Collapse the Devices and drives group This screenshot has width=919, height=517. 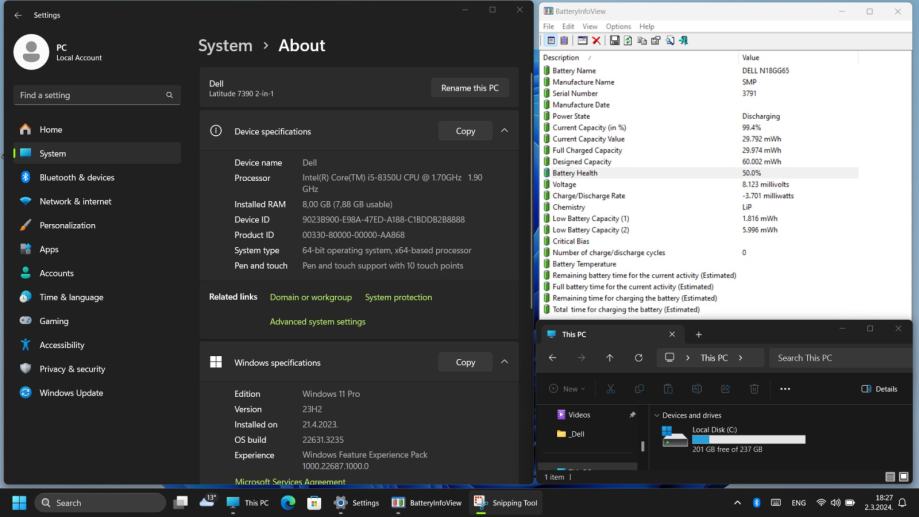point(656,415)
